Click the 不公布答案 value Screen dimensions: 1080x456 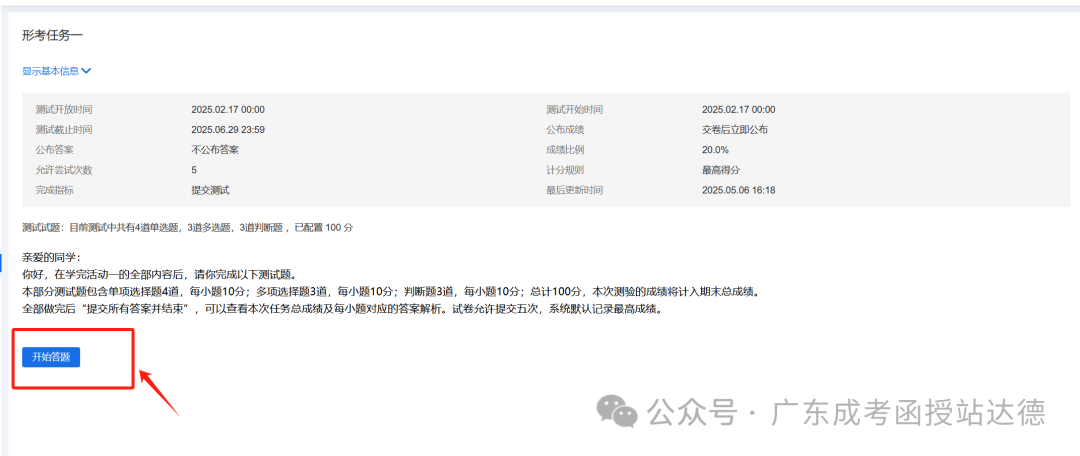tap(215, 149)
